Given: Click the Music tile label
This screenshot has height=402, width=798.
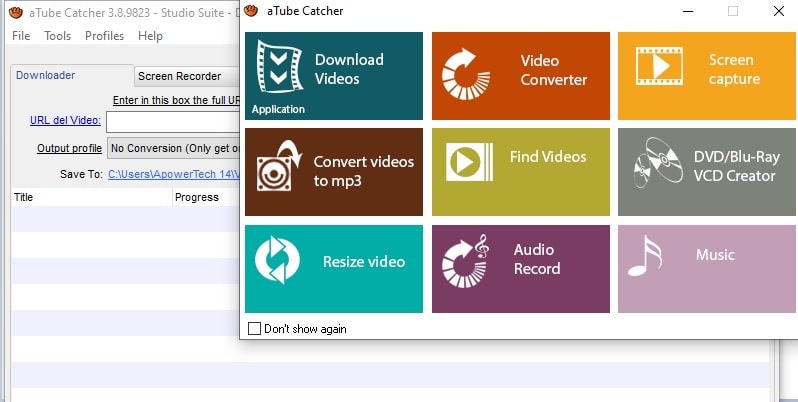Looking at the screenshot, I should click(x=715, y=254).
